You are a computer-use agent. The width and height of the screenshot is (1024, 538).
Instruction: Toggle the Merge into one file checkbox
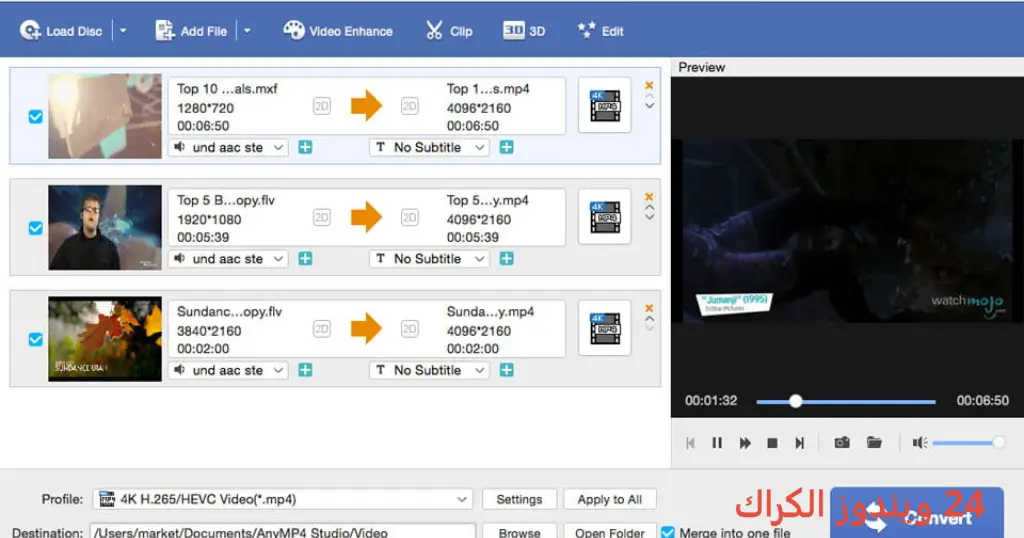pyautogui.click(x=667, y=532)
